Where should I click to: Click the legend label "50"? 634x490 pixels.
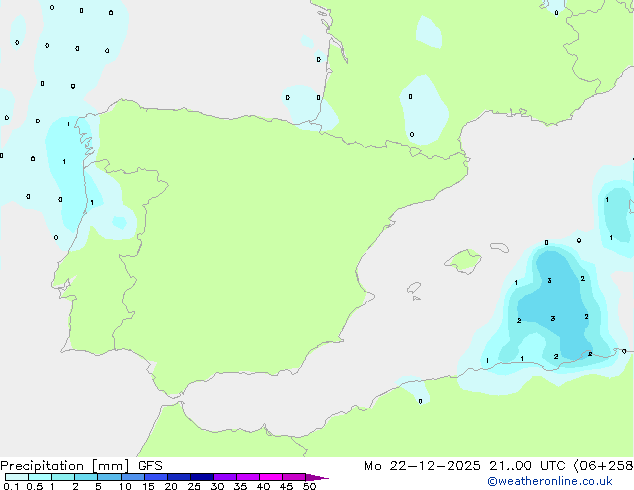coord(309,486)
